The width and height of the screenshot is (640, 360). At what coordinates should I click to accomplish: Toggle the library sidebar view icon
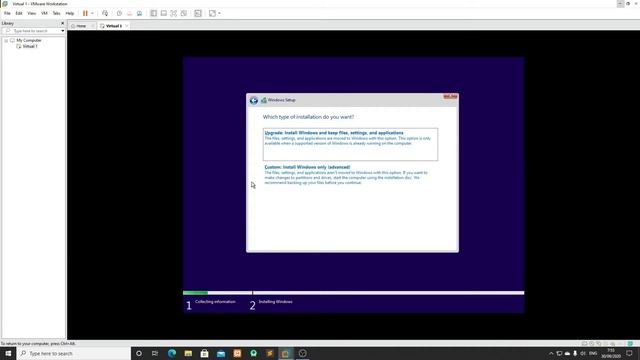click(x=153, y=13)
